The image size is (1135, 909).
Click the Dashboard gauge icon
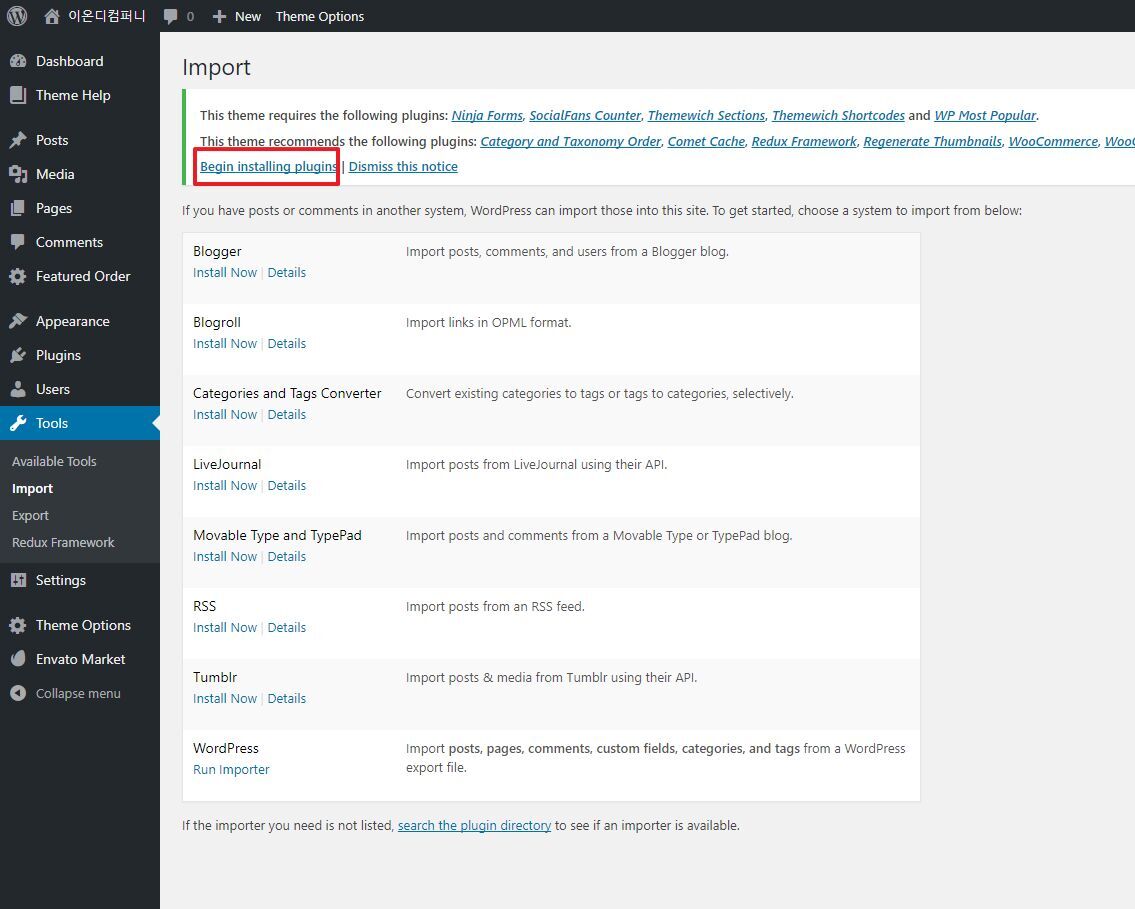tap(18, 62)
